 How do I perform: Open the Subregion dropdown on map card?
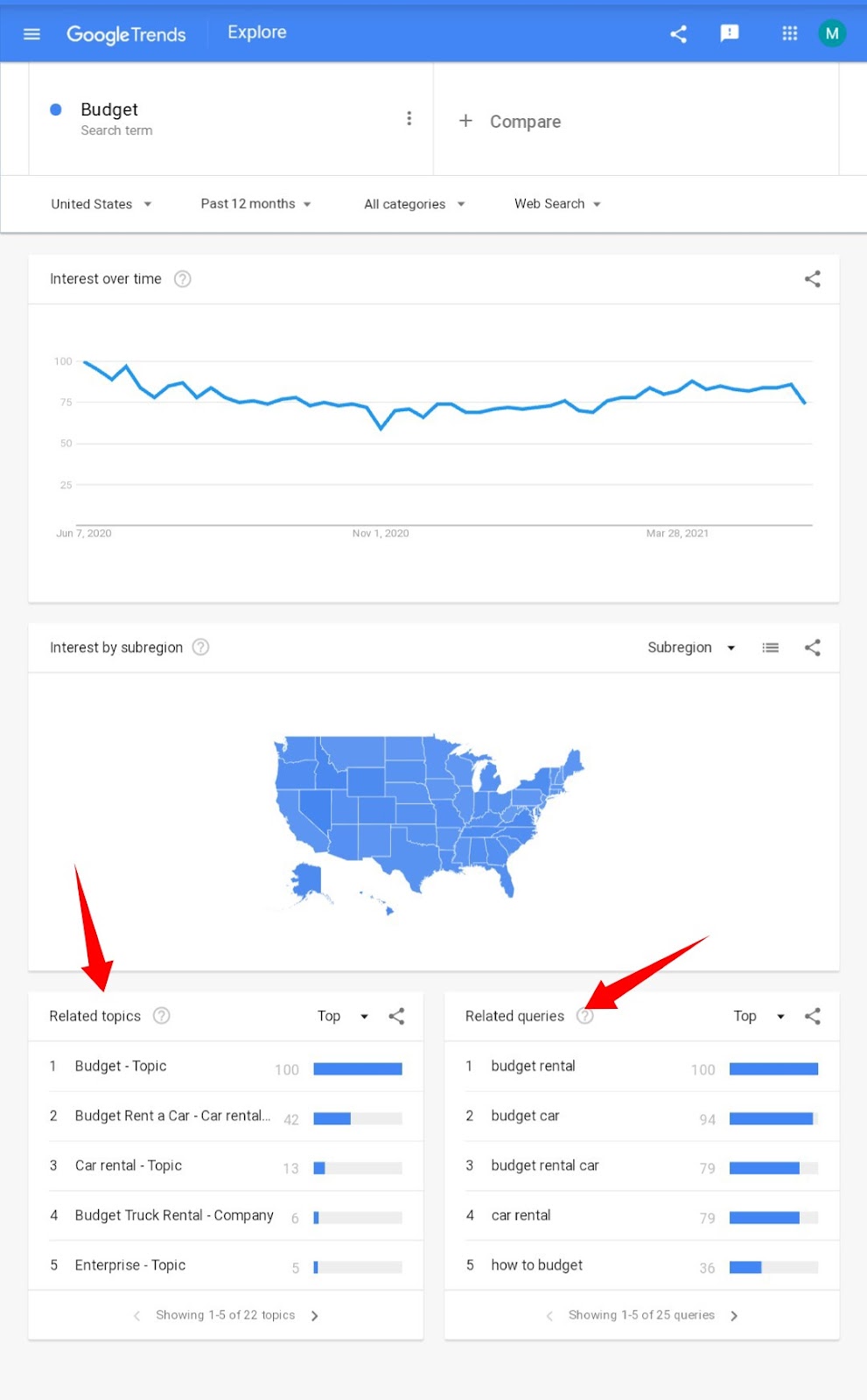[690, 647]
